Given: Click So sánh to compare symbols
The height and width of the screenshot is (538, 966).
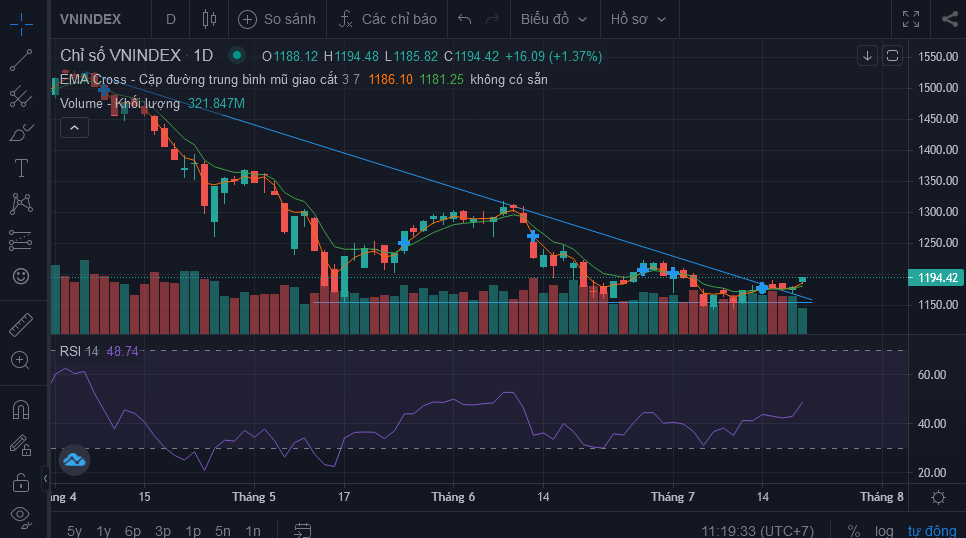Looking at the screenshot, I should pos(277,19).
